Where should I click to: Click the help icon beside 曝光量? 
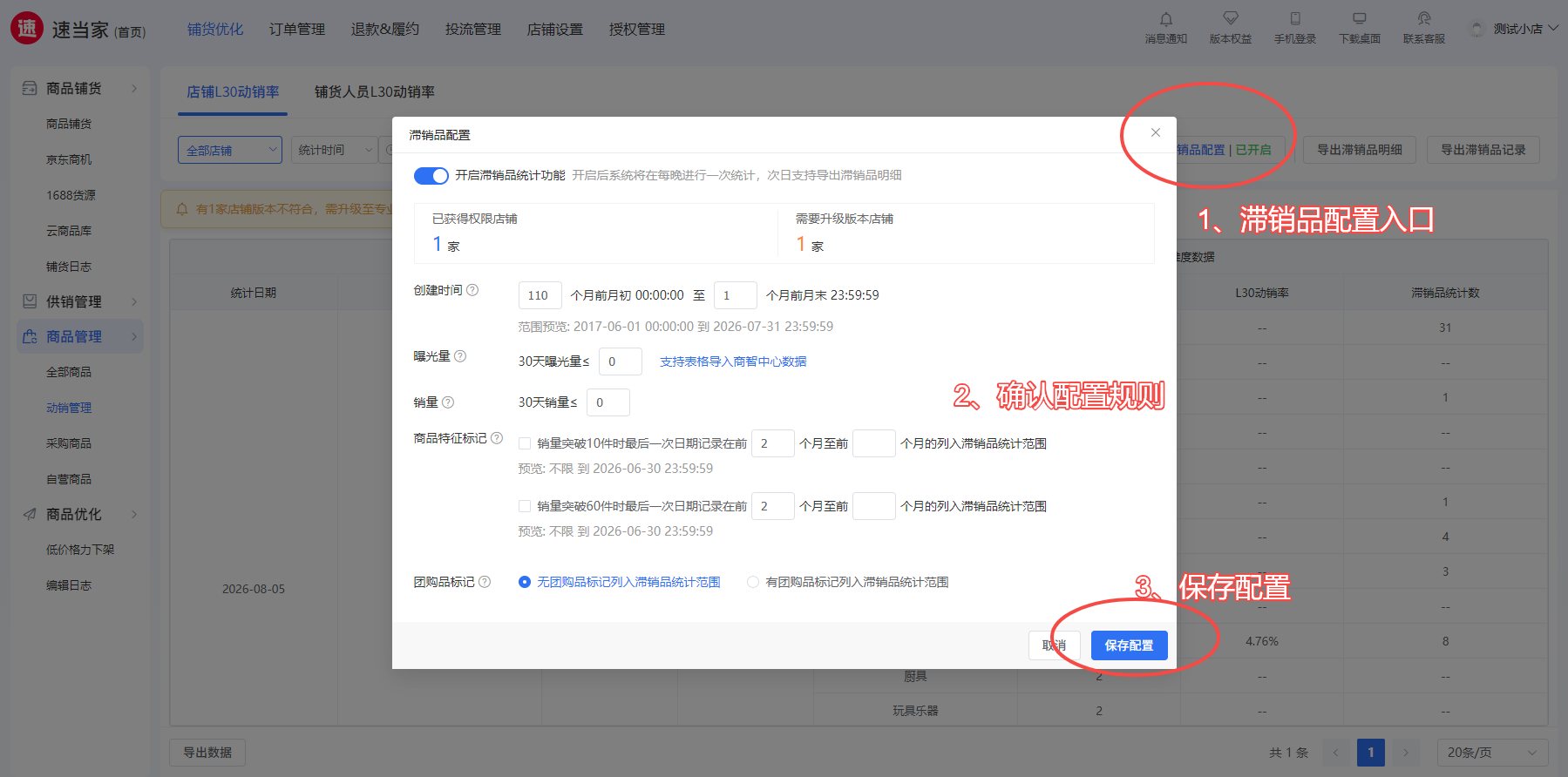(460, 356)
